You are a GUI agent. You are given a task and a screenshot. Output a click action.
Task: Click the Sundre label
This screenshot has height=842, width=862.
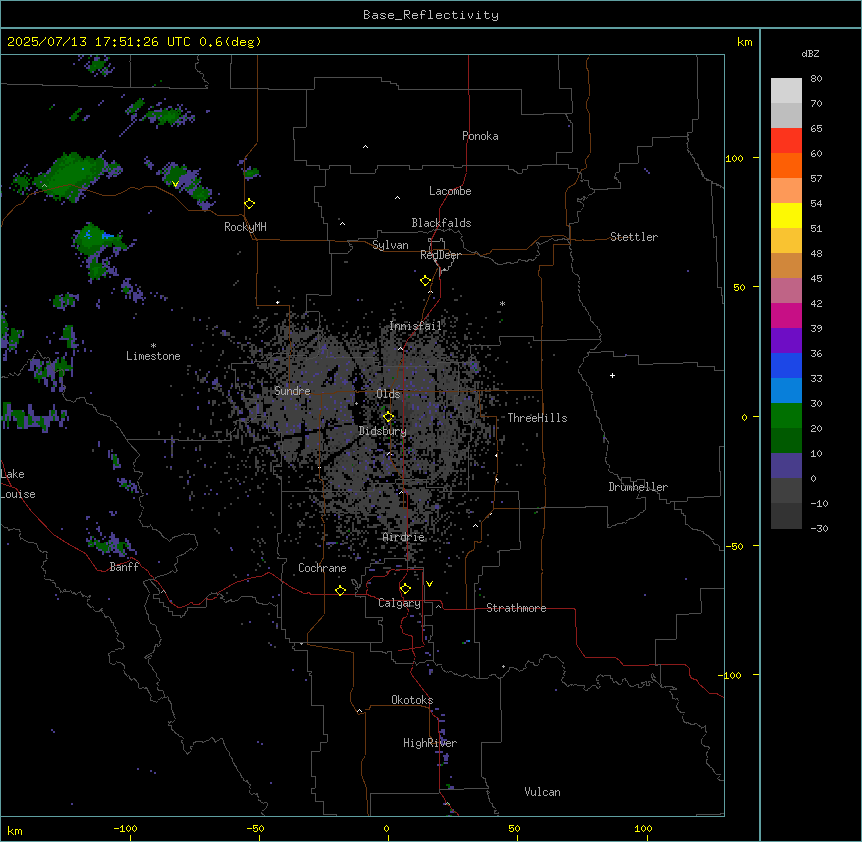tap(292, 391)
